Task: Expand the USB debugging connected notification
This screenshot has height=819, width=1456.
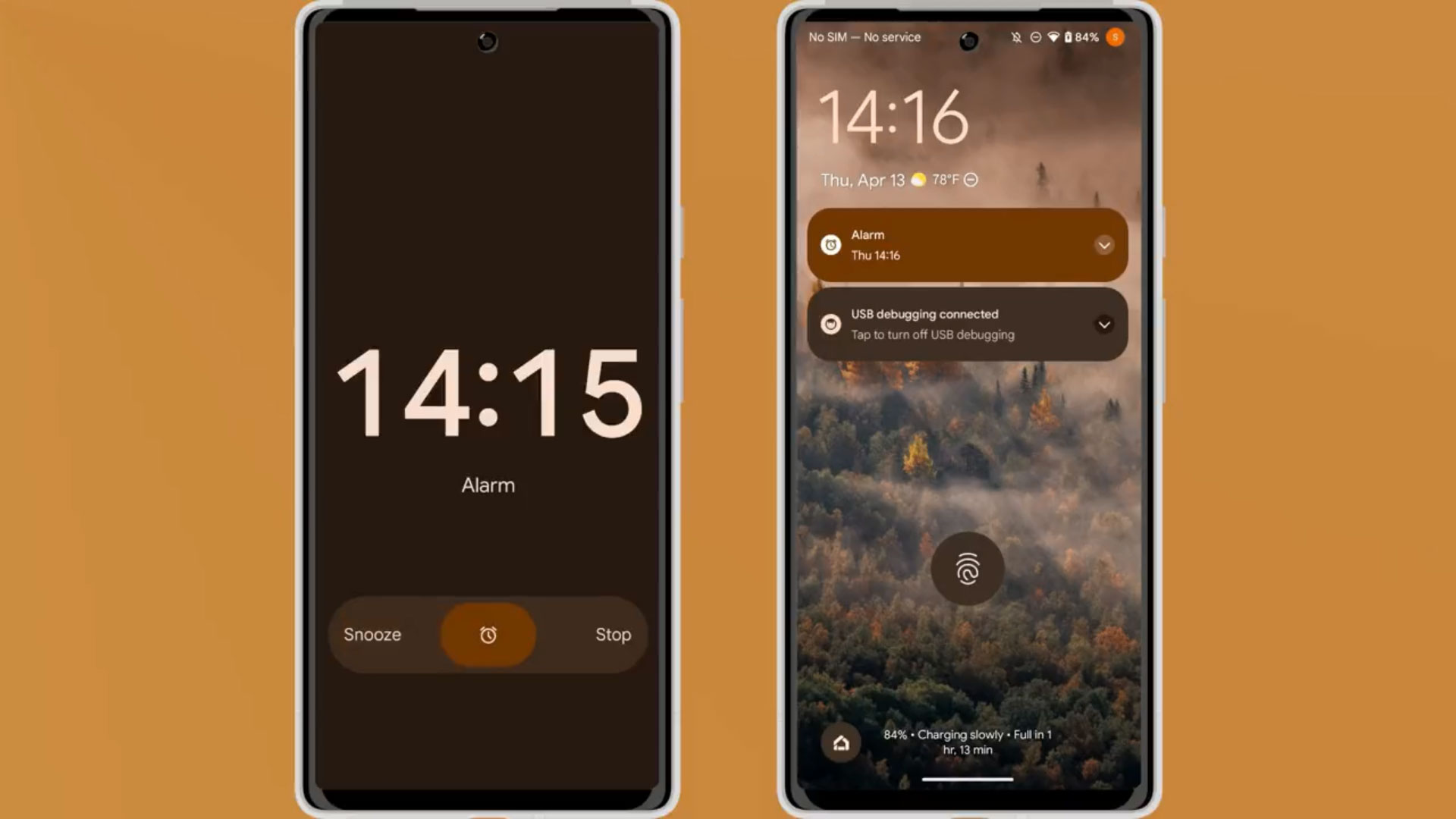Action: (1104, 324)
